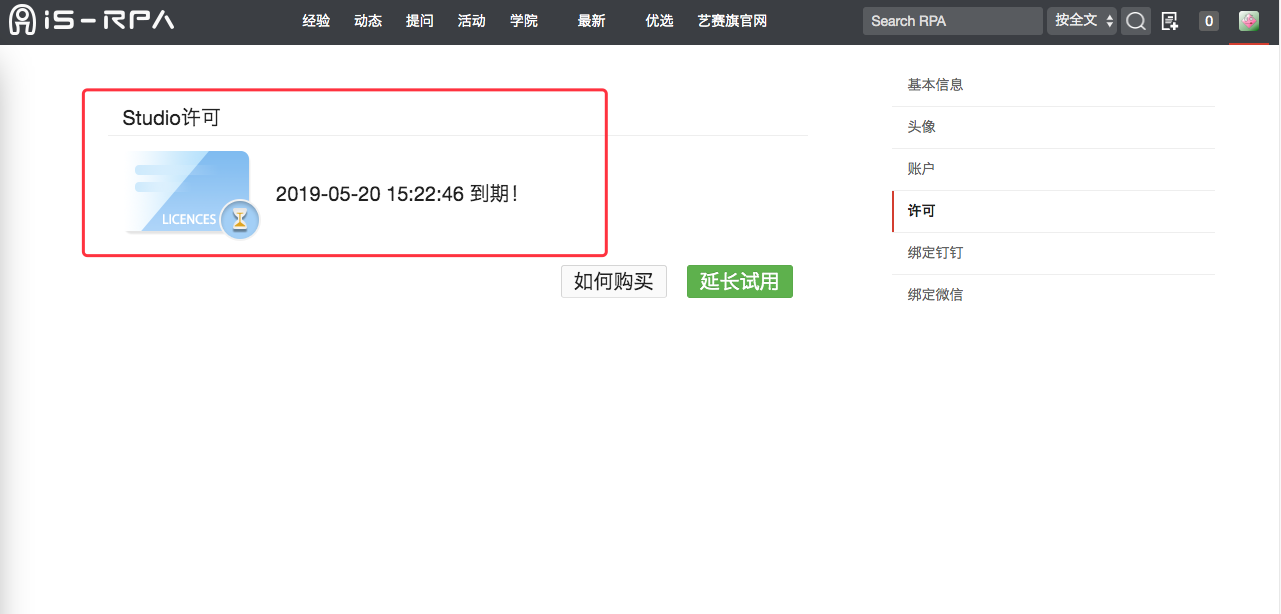The image size is (1281, 614).
Task: Open the 头像 settings tab
Action: 921,127
